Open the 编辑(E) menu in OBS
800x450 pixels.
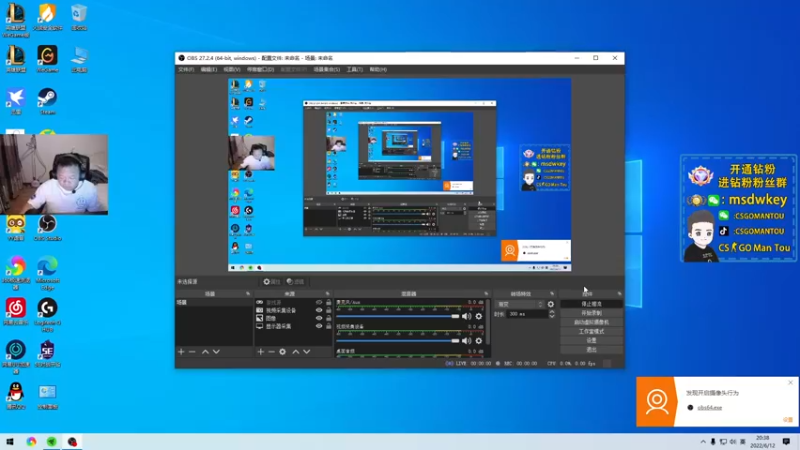(x=208, y=69)
